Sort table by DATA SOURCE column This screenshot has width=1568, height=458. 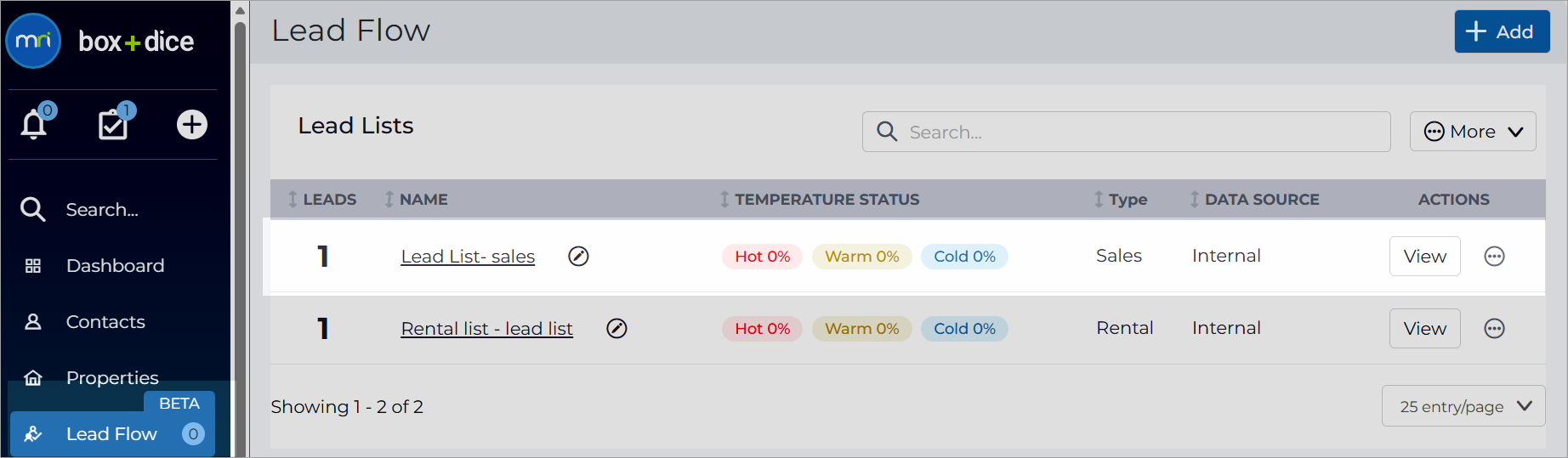tap(1254, 200)
